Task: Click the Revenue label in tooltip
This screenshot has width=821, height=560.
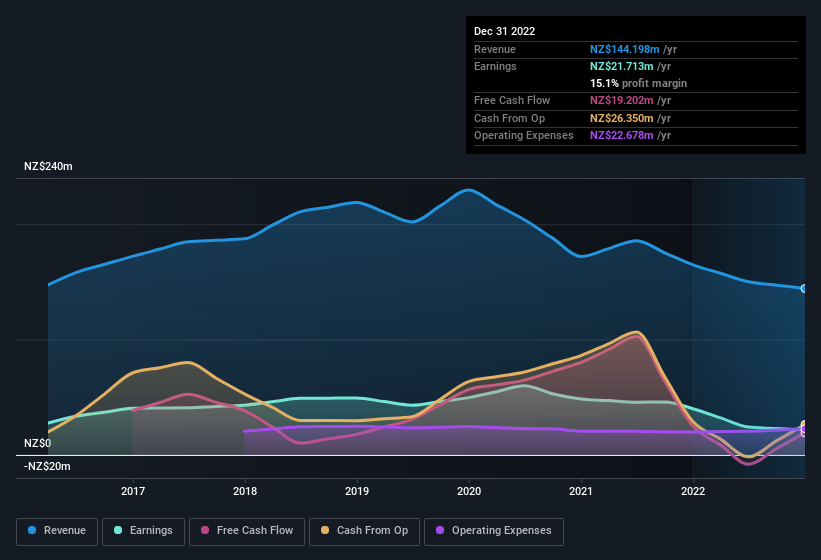Action: 495,49
